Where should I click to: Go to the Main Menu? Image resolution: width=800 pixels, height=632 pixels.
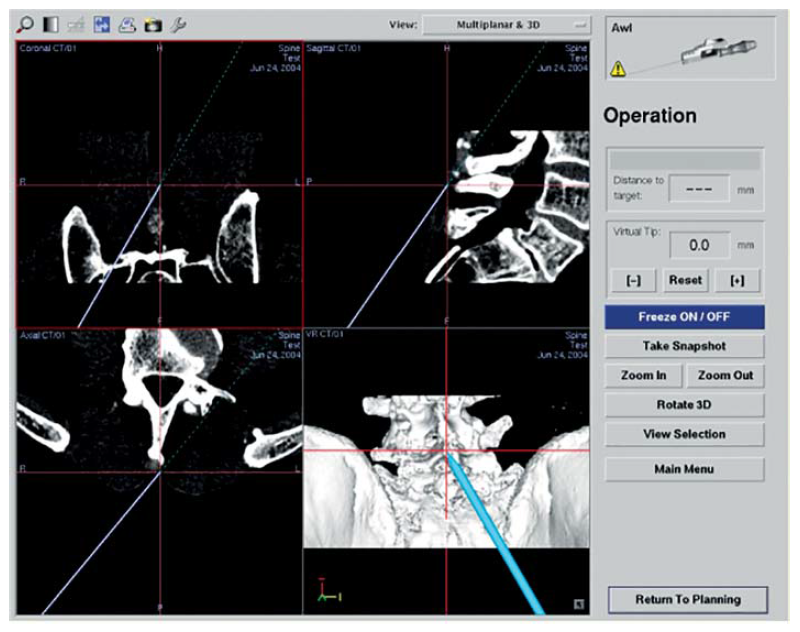pyautogui.click(x=684, y=469)
